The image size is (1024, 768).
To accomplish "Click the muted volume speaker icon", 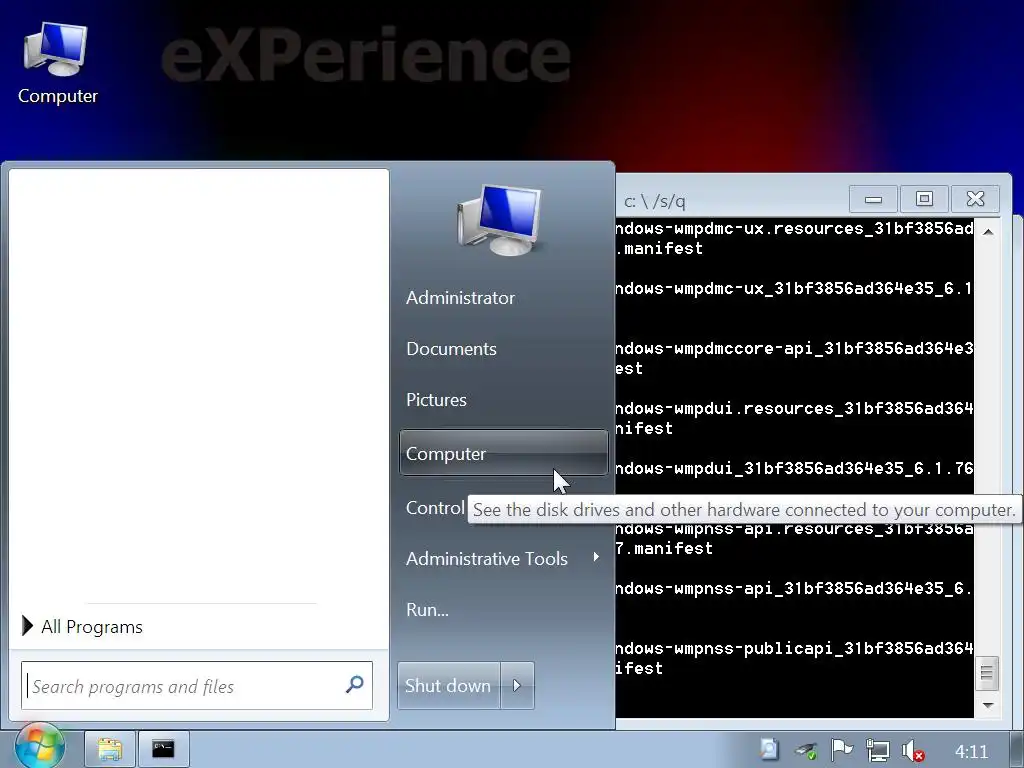I will pyautogui.click(x=912, y=750).
